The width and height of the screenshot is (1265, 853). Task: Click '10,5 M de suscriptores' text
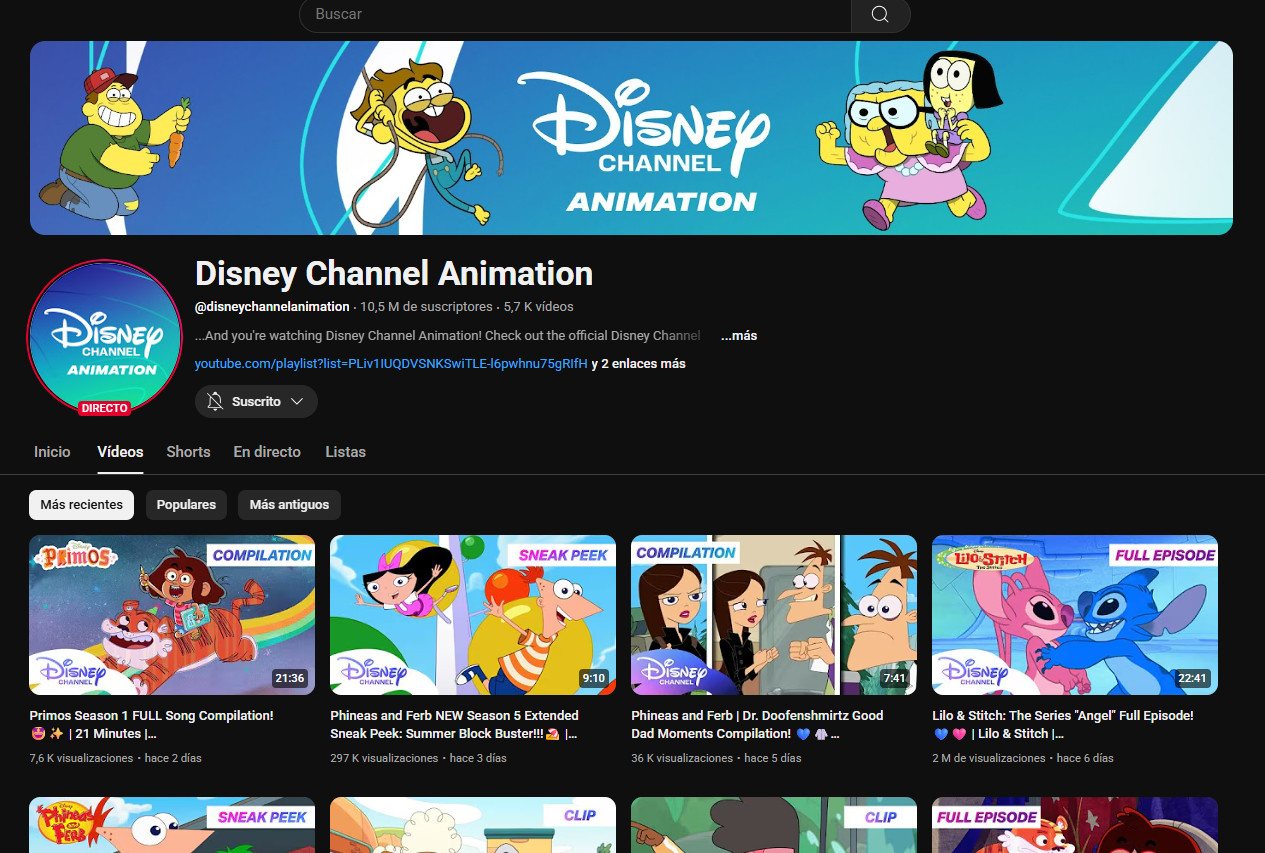(426, 307)
